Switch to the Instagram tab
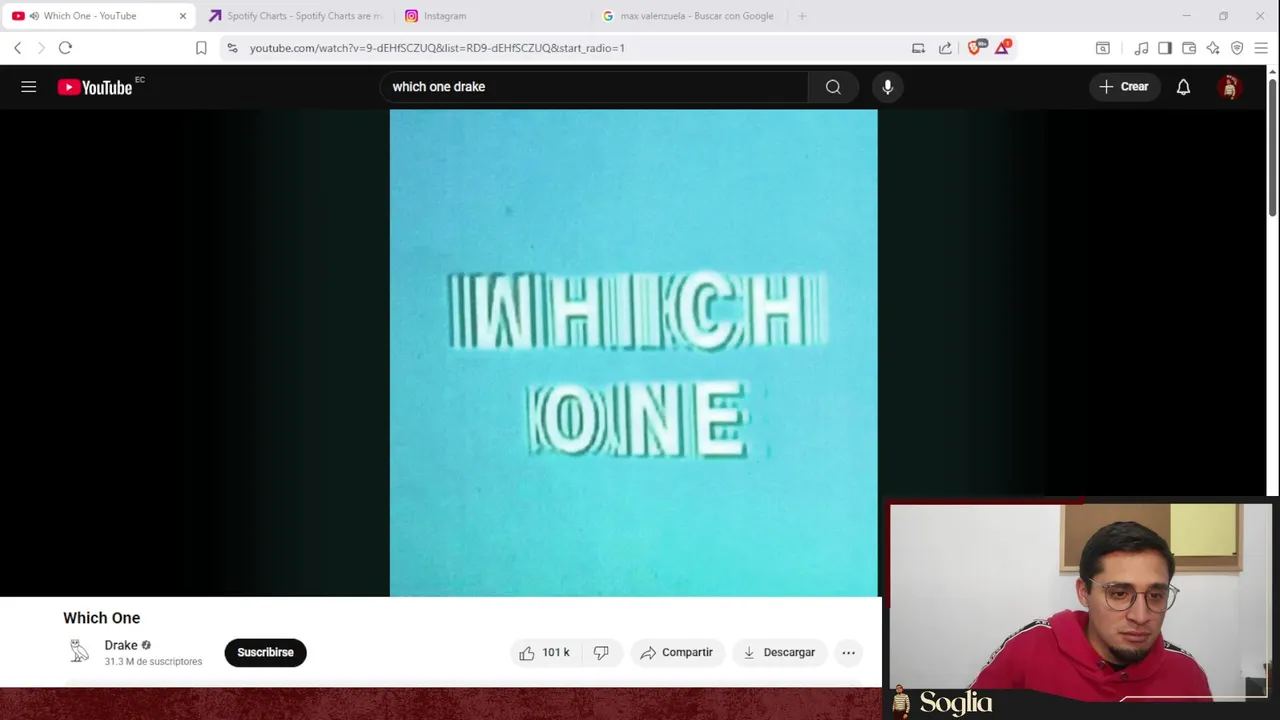 [x=490, y=16]
